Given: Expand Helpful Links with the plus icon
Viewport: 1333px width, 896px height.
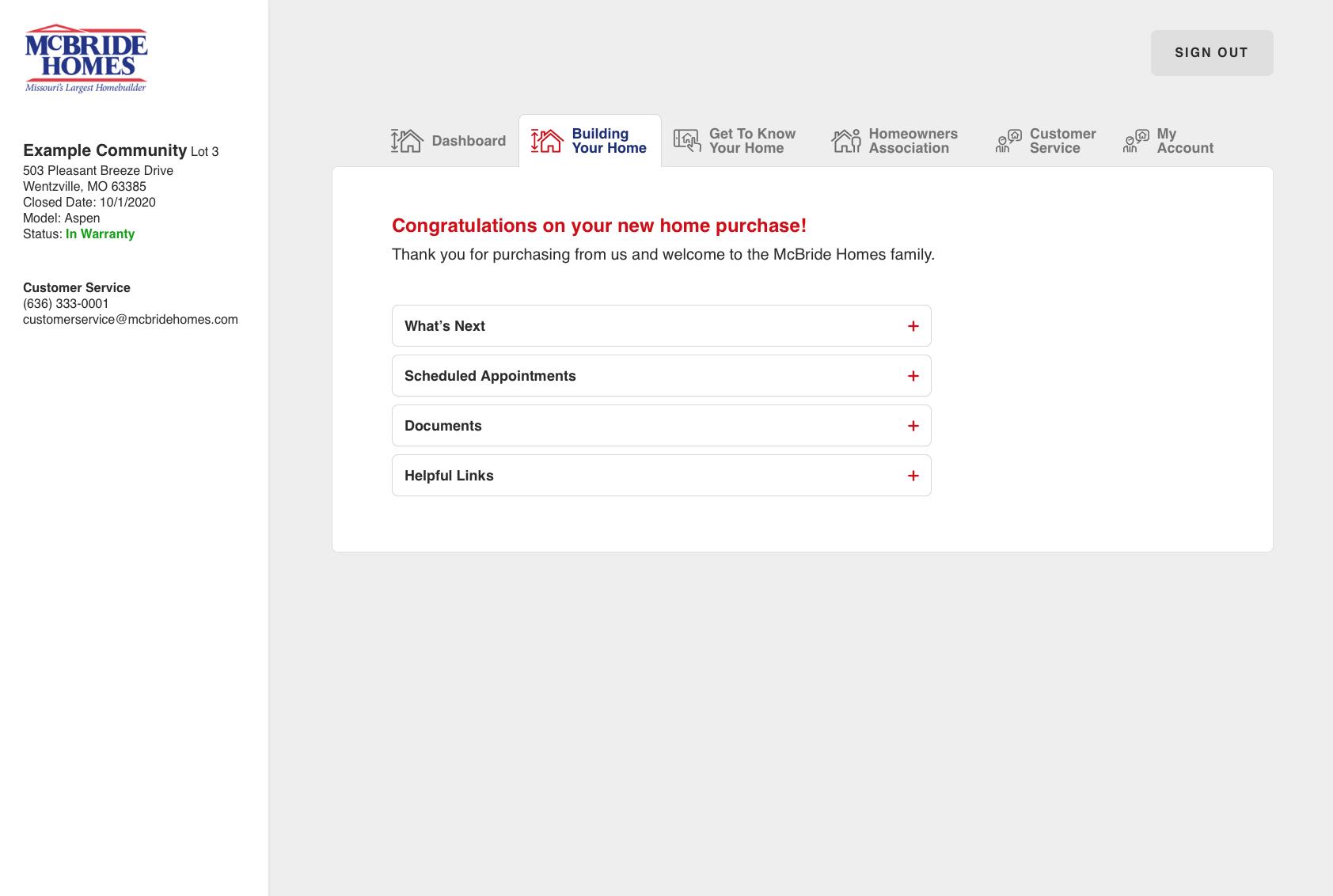Looking at the screenshot, I should (913, 476).
